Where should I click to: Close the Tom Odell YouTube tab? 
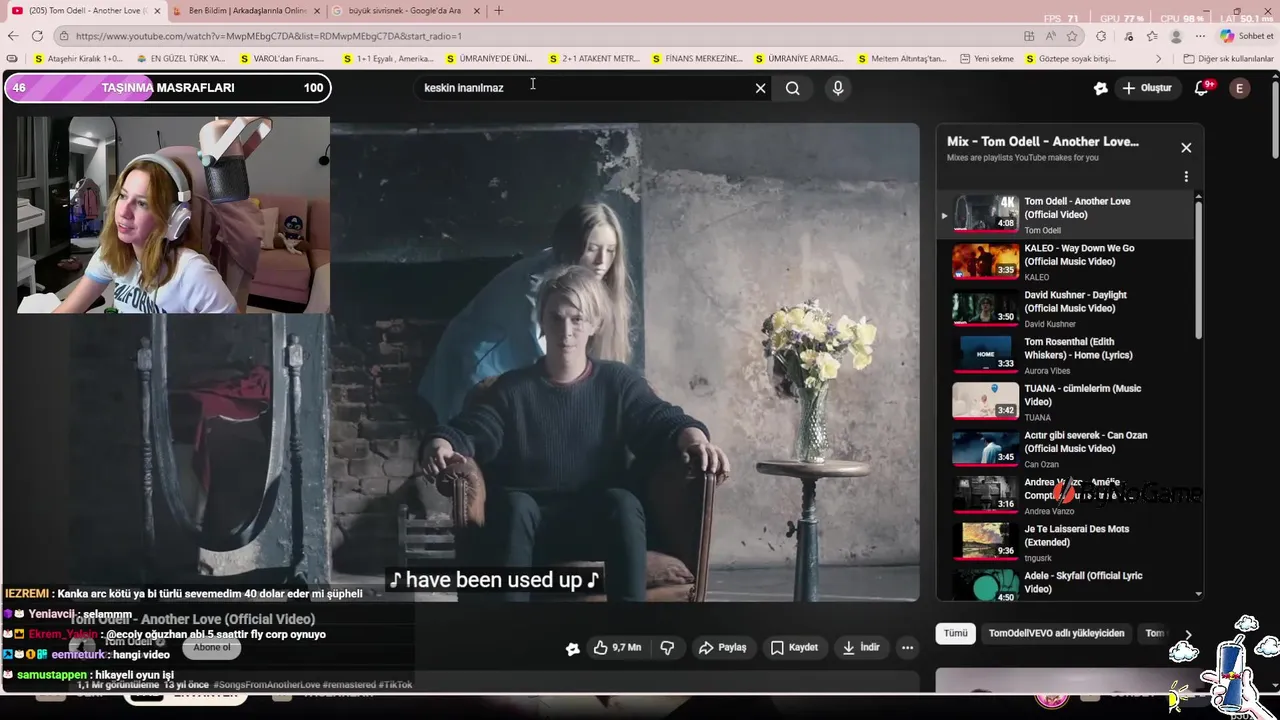point(157,11)
